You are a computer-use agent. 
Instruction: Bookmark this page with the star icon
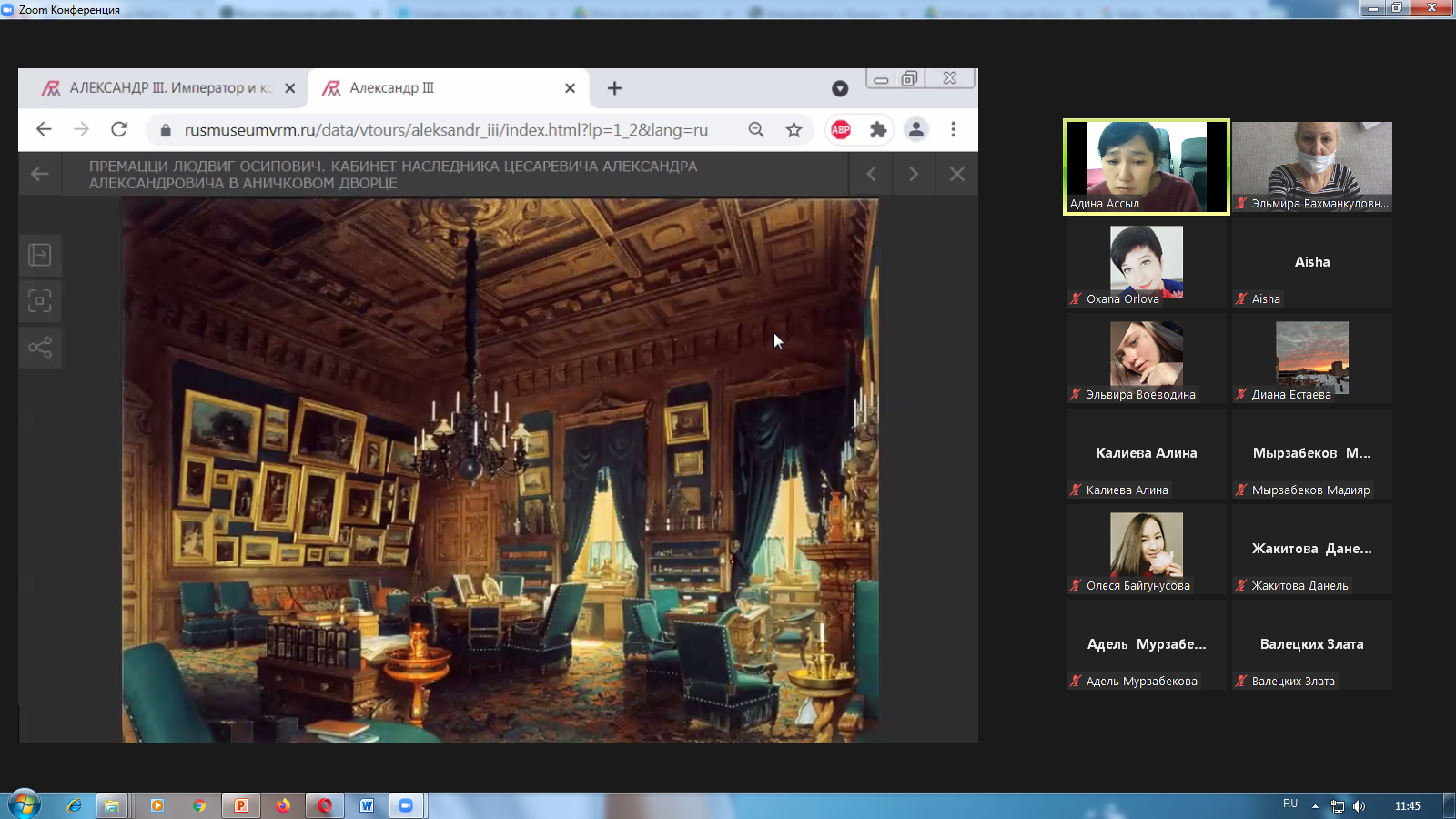(x=794, y=129)
